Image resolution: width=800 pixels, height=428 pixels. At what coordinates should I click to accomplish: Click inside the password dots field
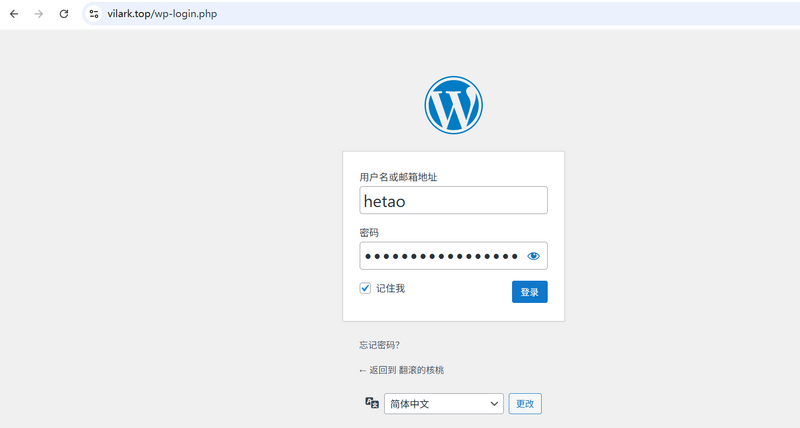point(440,256)
